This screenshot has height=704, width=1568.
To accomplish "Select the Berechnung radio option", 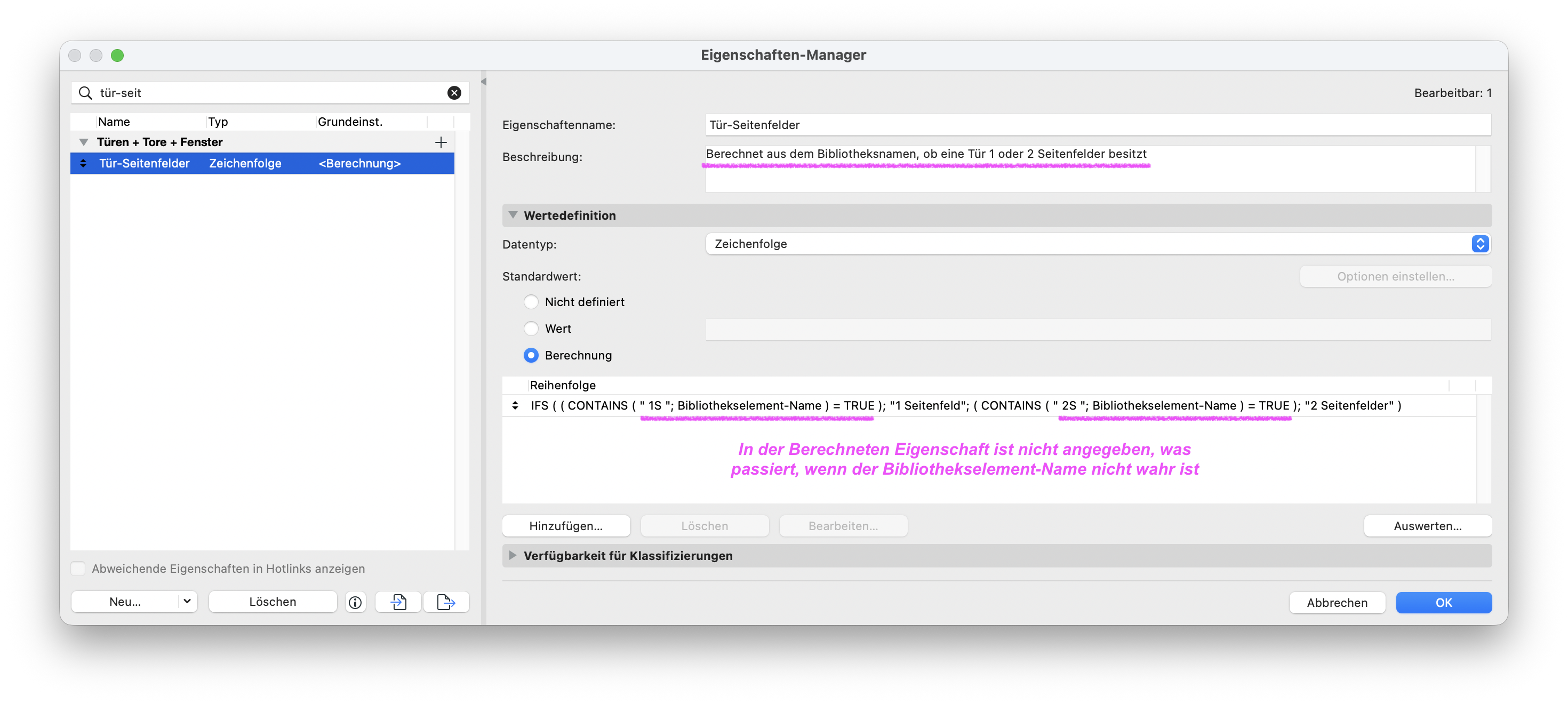I will pyautogui.click(x=531, y=355).
